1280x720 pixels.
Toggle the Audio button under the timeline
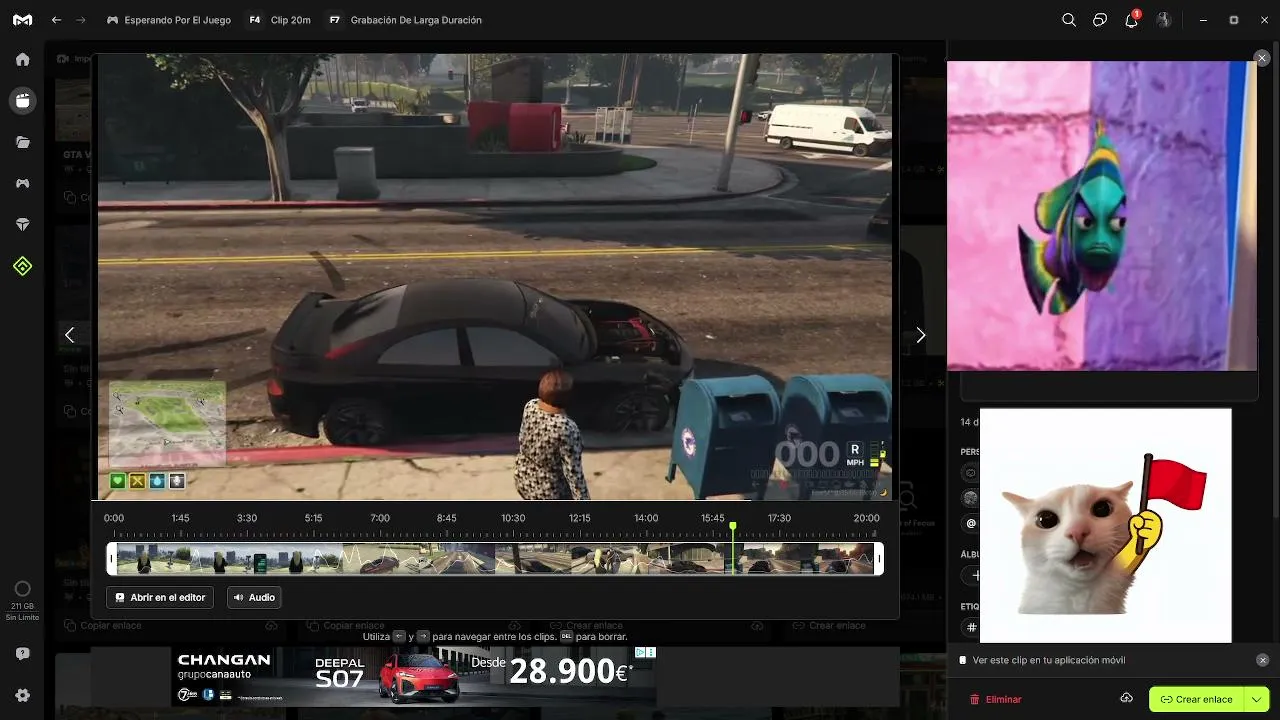click(x=254, y=597)
